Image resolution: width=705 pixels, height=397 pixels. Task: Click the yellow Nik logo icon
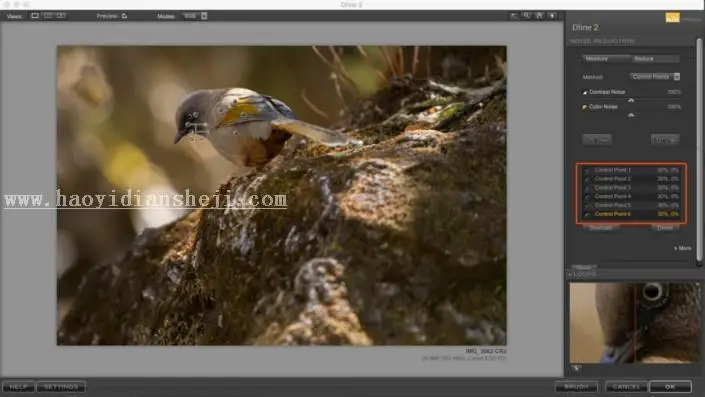click(x=673, y=18)
